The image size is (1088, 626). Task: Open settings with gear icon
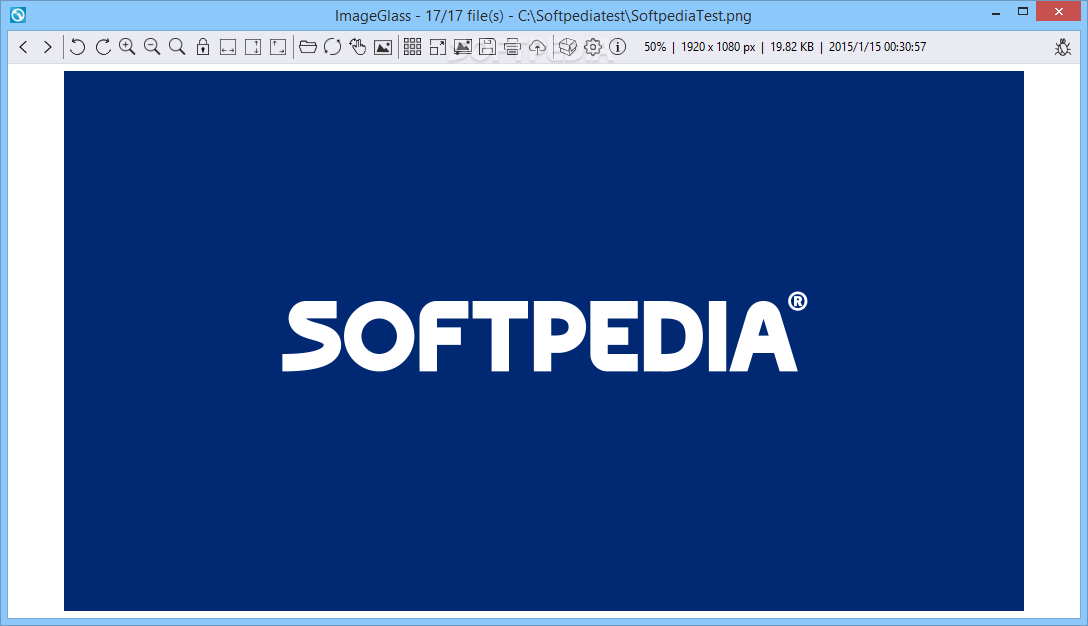593,47
